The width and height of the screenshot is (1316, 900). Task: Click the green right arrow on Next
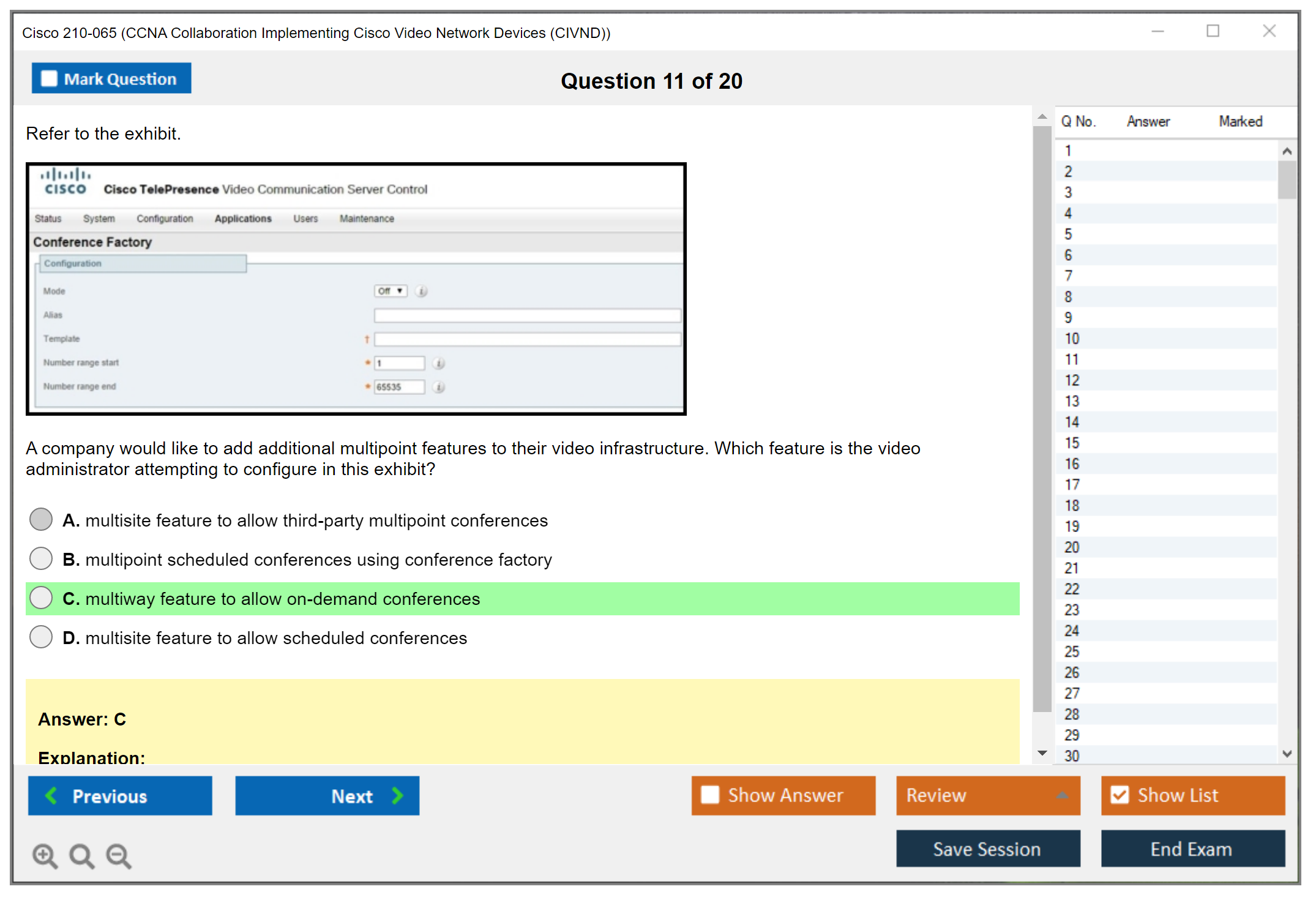tap(397, 795)
